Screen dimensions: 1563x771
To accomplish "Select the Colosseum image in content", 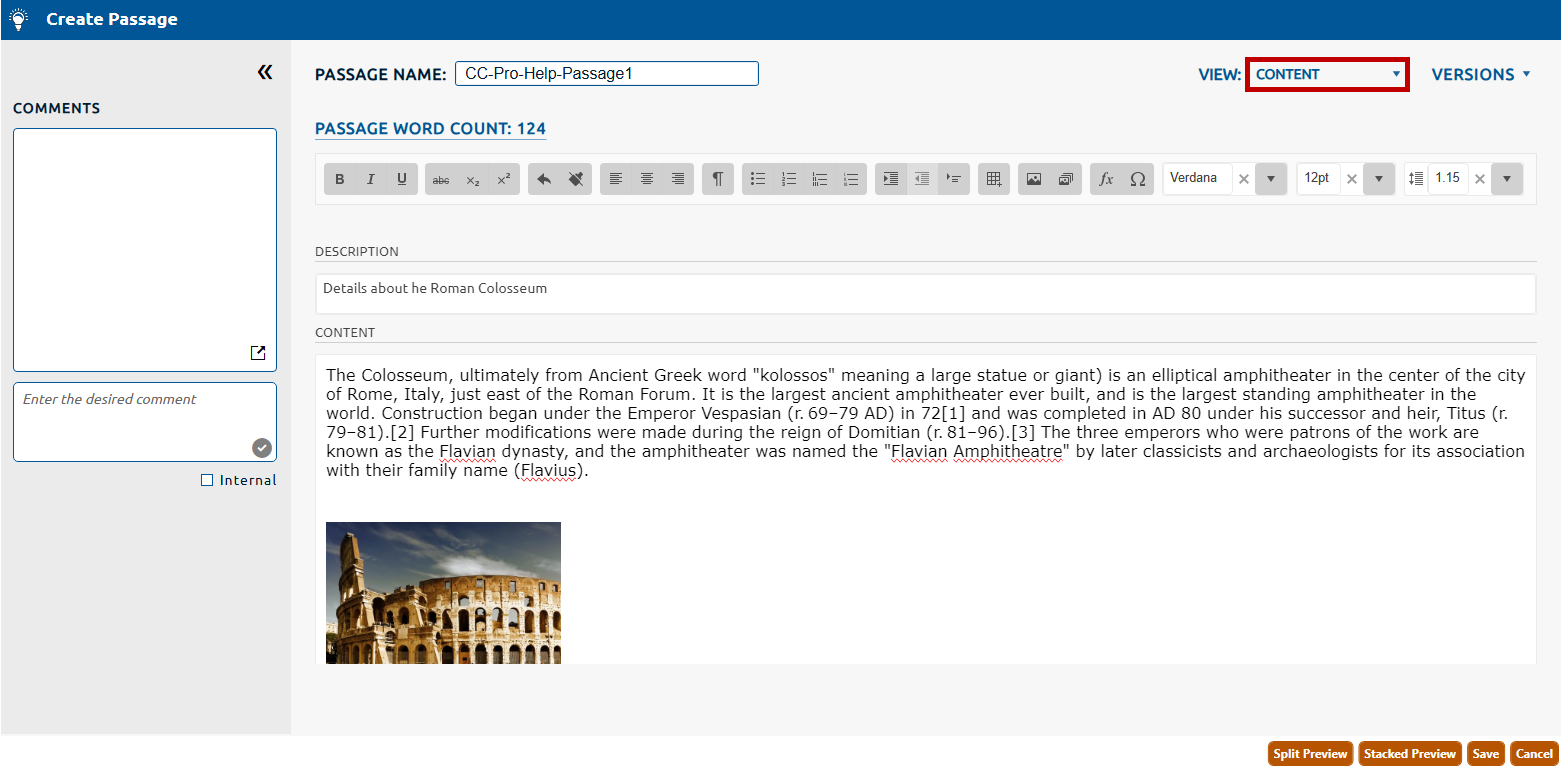I will tap(443, 592).
